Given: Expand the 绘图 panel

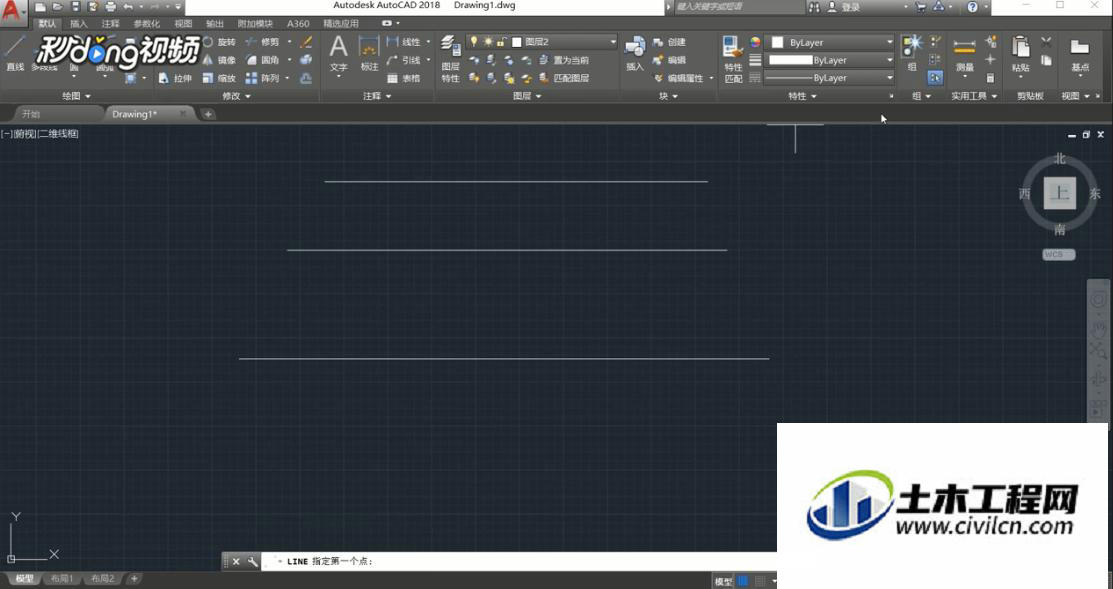Looking at the screenshot, I should (77, 96).
